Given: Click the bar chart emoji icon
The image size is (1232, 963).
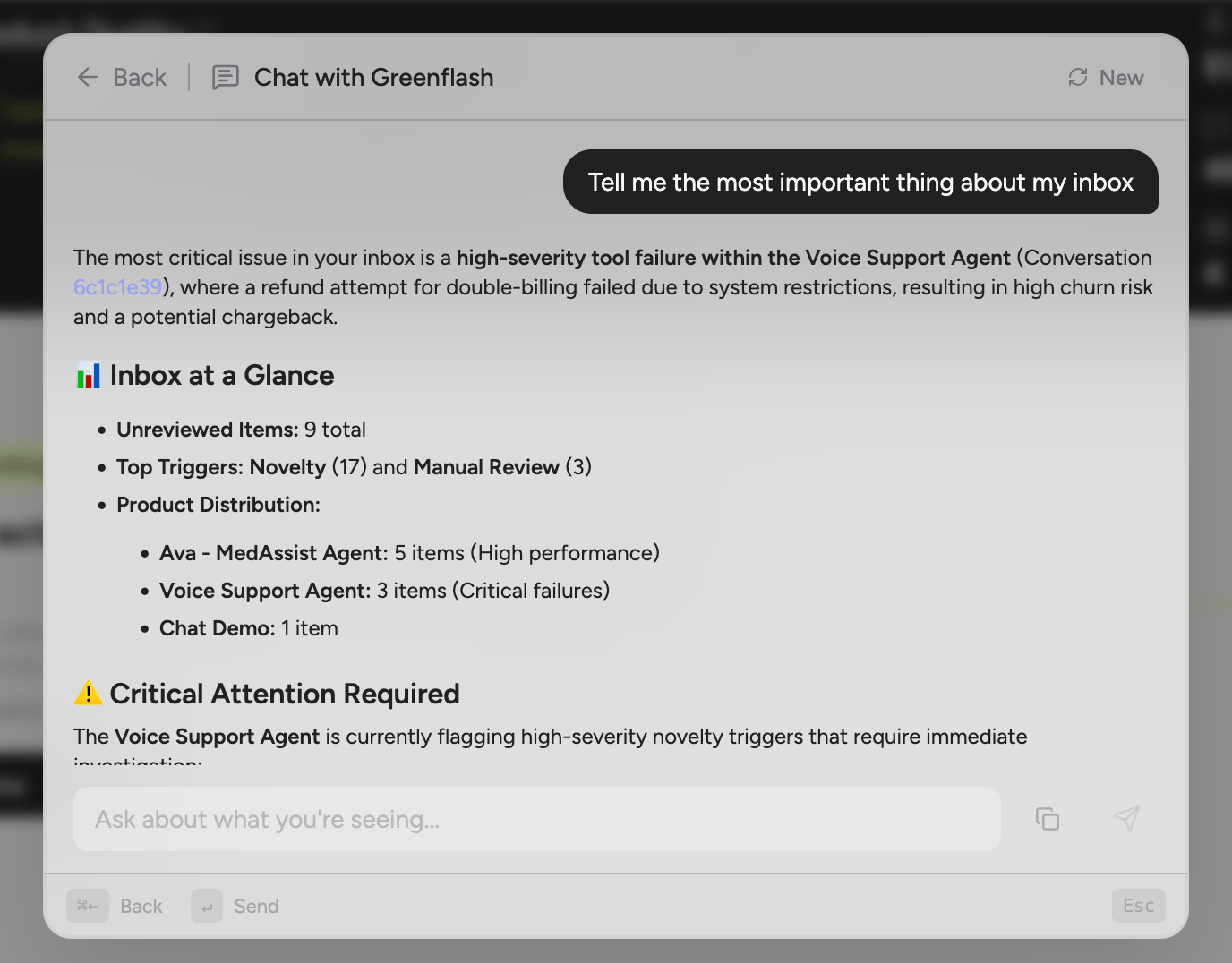Looking at the screenshot, I should point(89,376).
